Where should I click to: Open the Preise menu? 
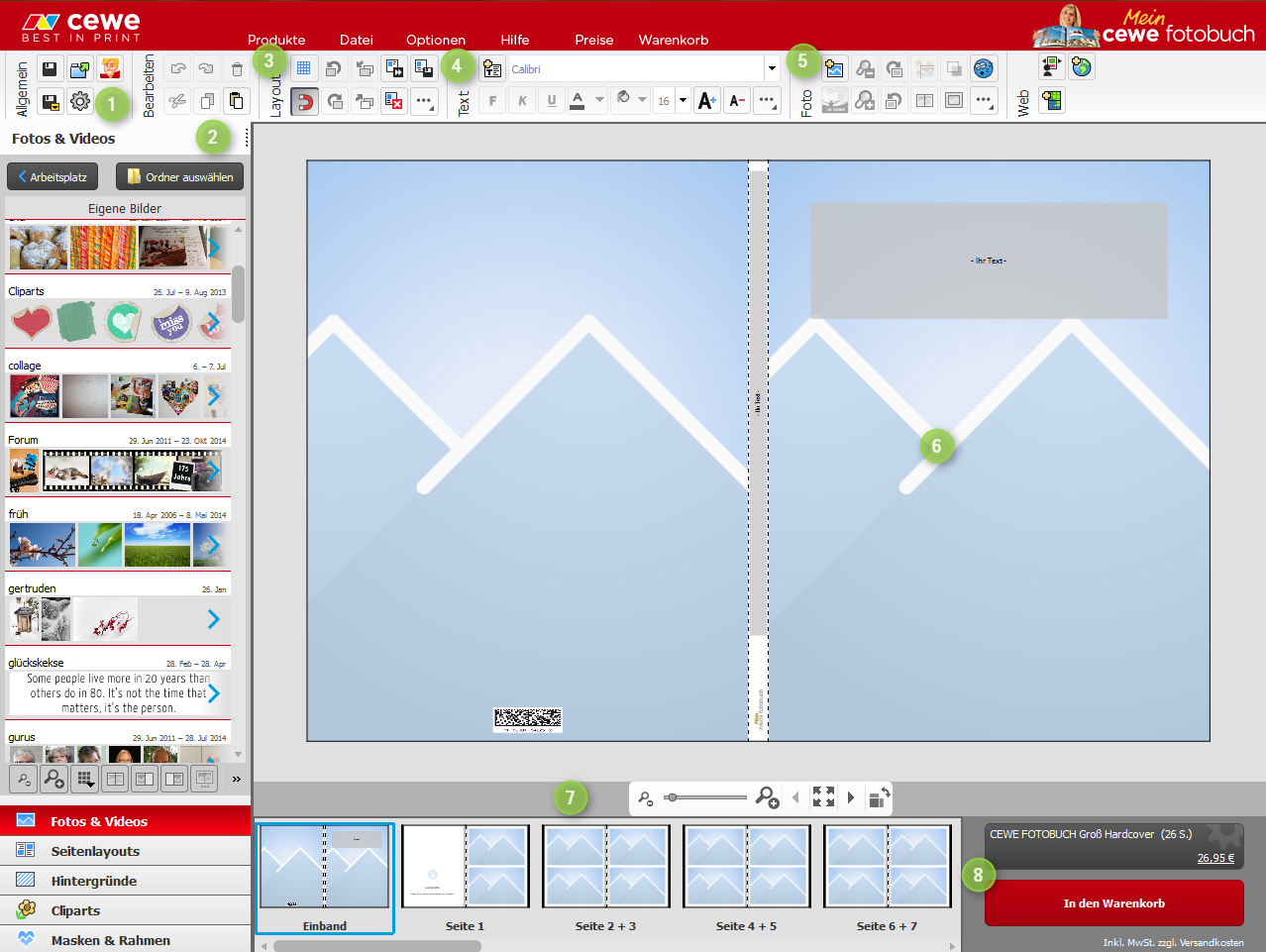(x=594, y=40)
